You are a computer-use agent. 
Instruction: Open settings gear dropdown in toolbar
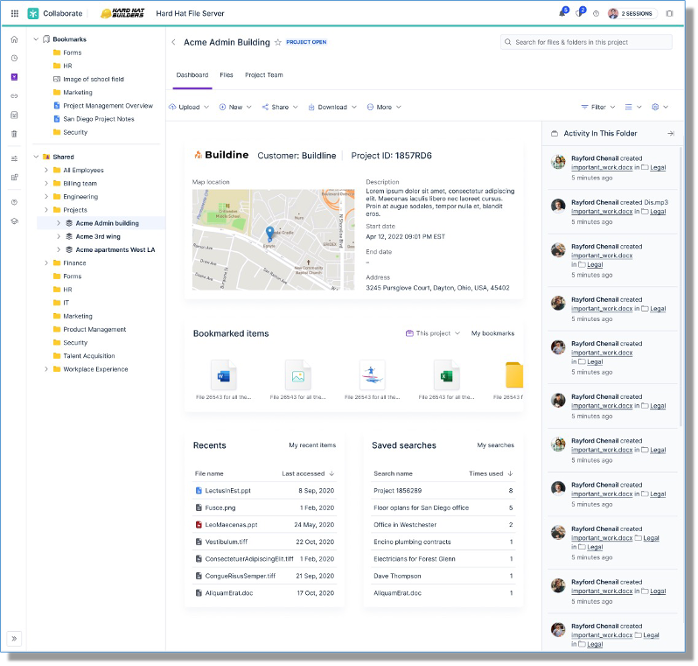(659, 107)
